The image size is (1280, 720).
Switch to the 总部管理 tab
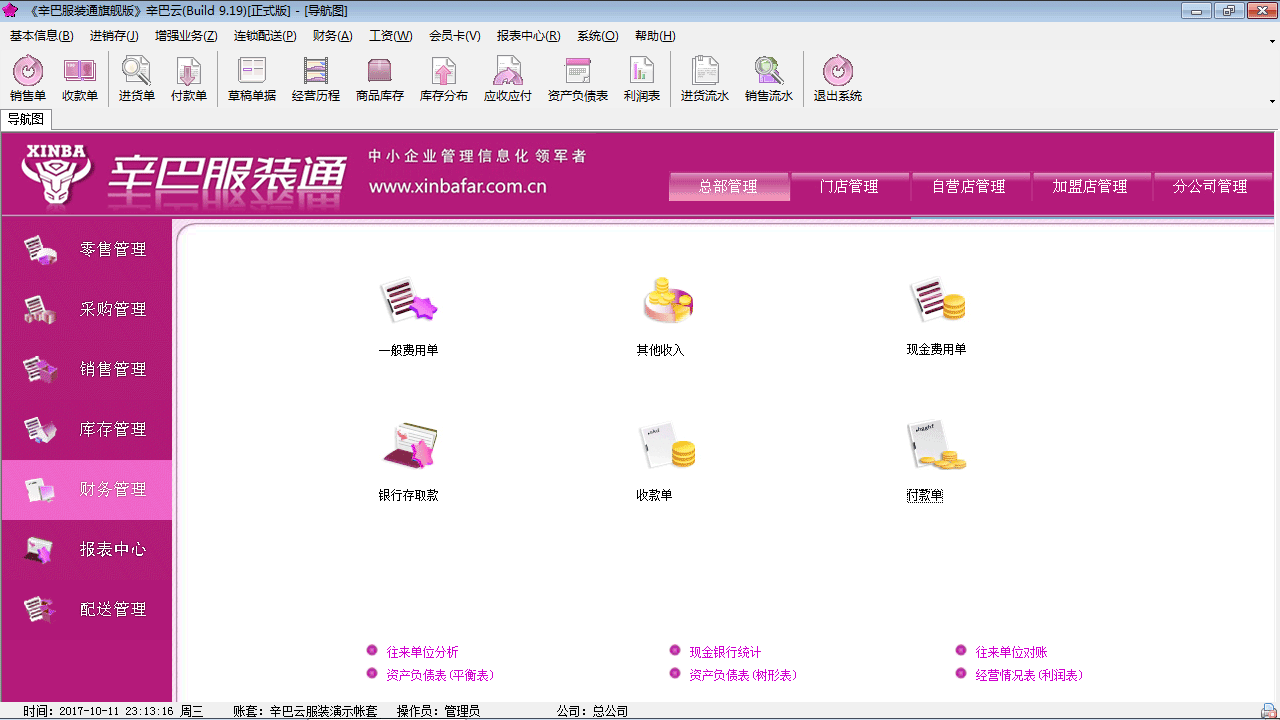click(x=729, y=186)
